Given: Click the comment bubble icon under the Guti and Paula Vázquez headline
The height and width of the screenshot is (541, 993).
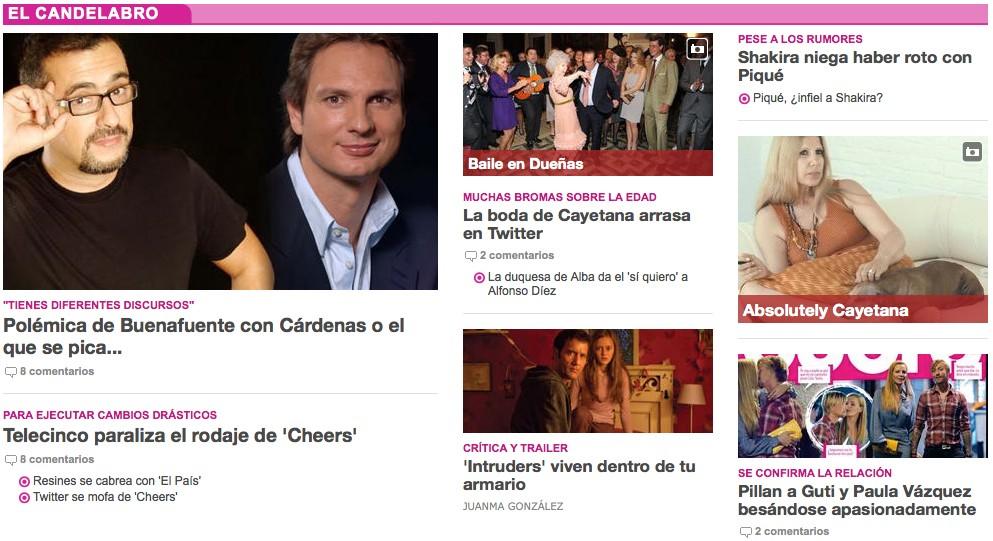Looking at the screenshot, I should click(746, 532).
